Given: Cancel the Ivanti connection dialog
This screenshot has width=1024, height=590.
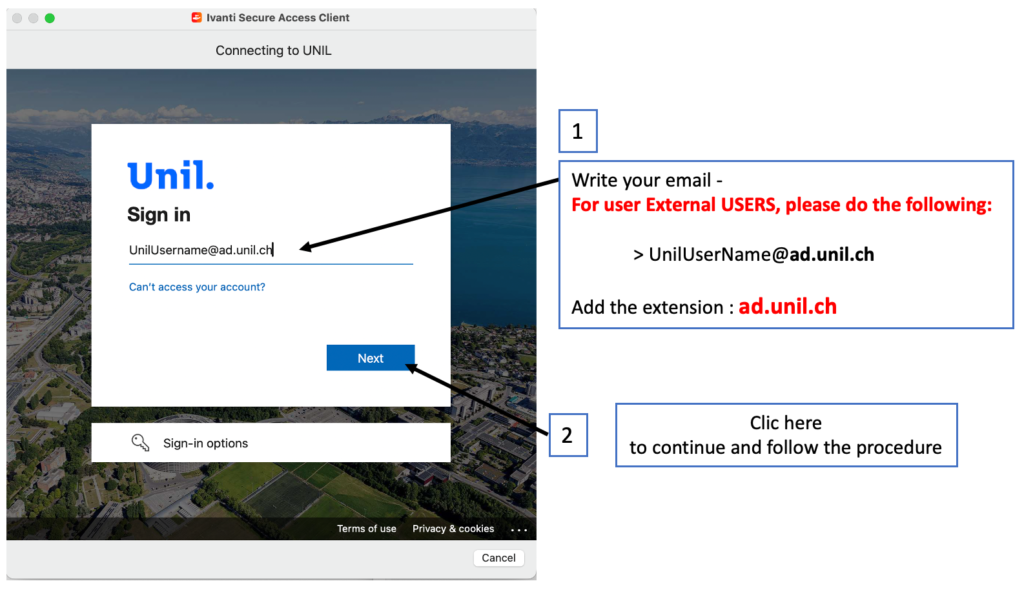Looking at the screenshot, I should click(498, 558).
